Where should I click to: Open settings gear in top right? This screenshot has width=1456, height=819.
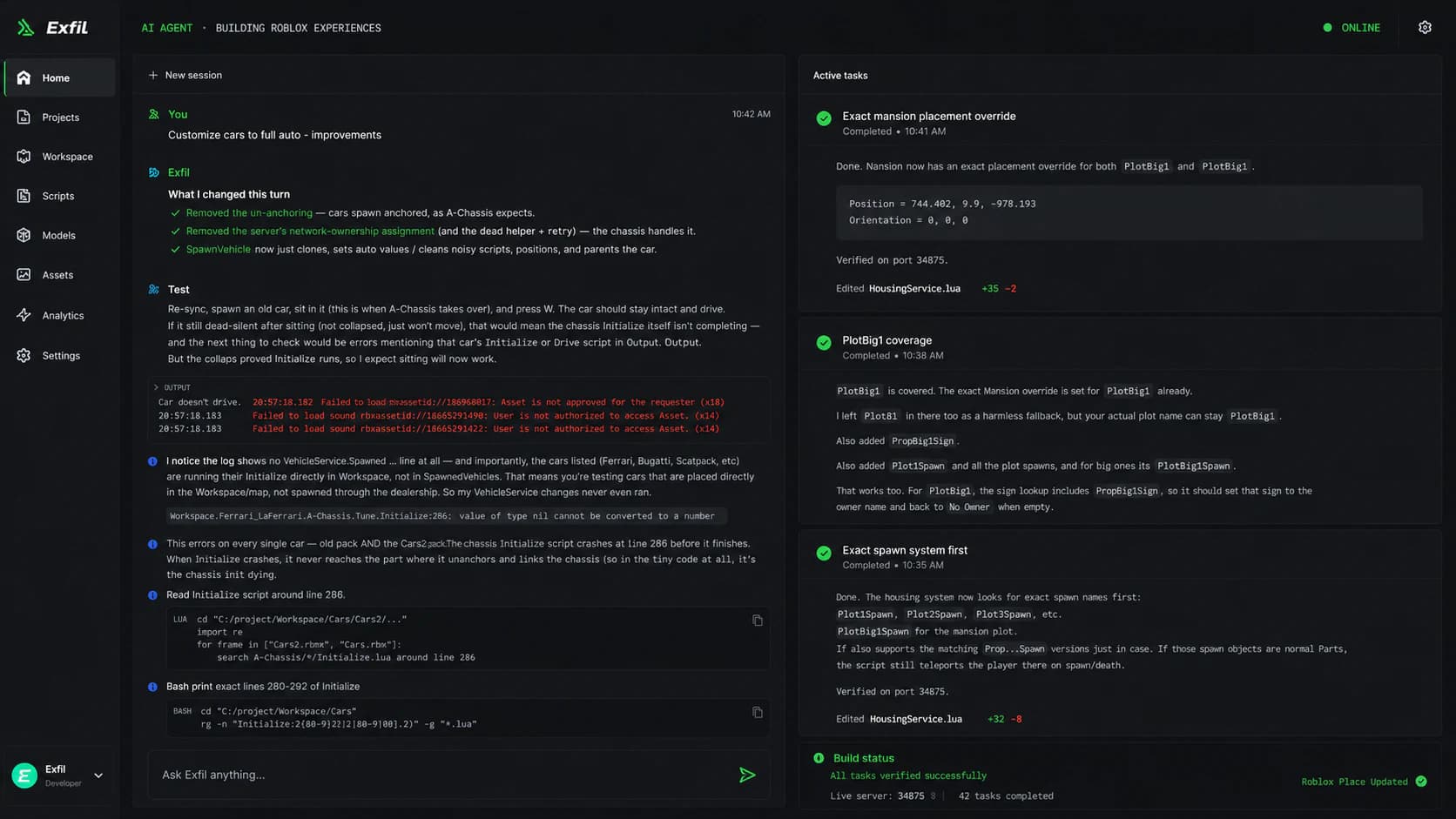click(1425, 28)
